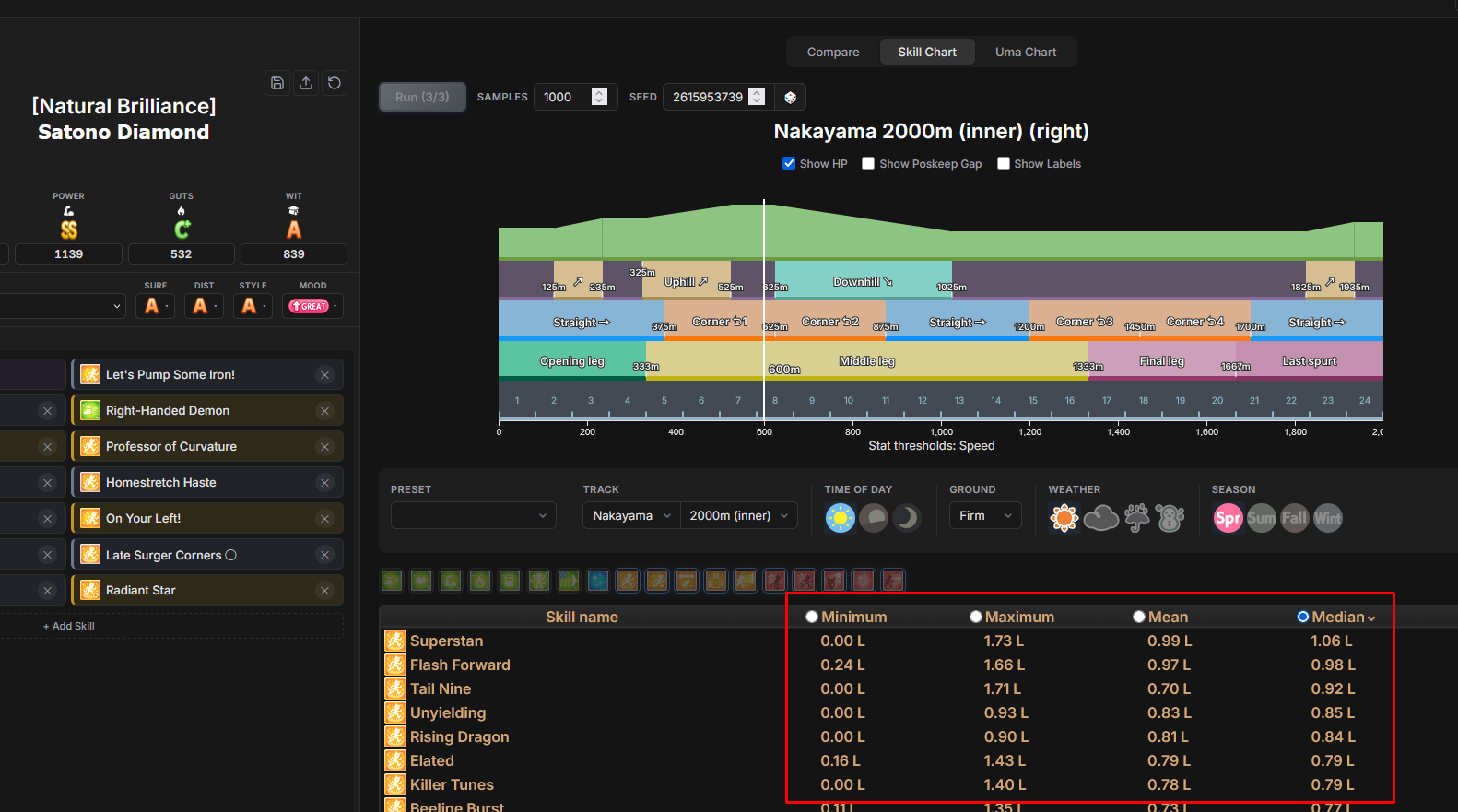Remove the Professor of Curvature skill
Image resolution: width=1458 pixels, height=812 pixels.
coord(324,447)
